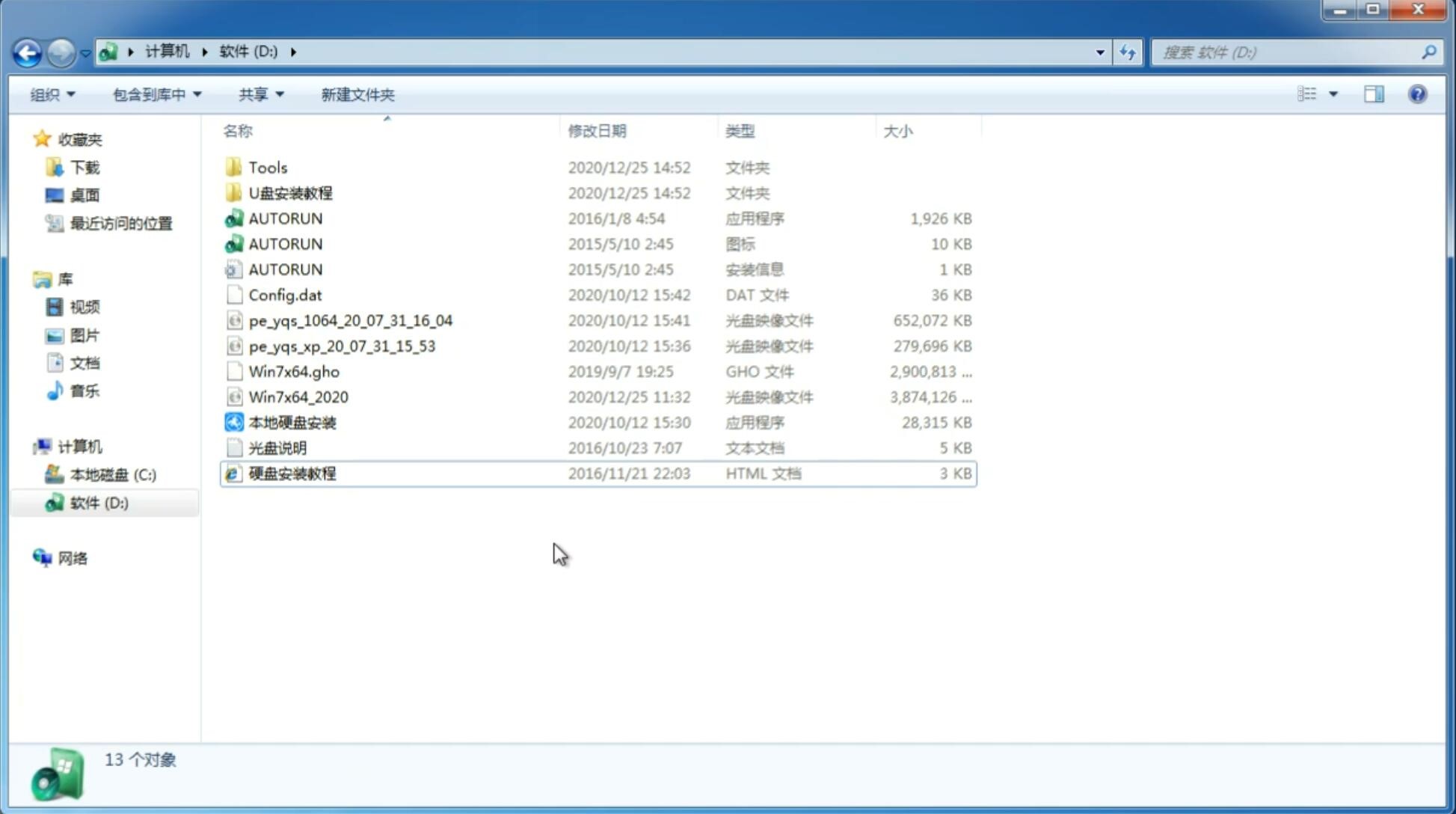Click the 新建文件夹 button
The height and width of the screenshot is (814, 1456).
tap(357, 94)
